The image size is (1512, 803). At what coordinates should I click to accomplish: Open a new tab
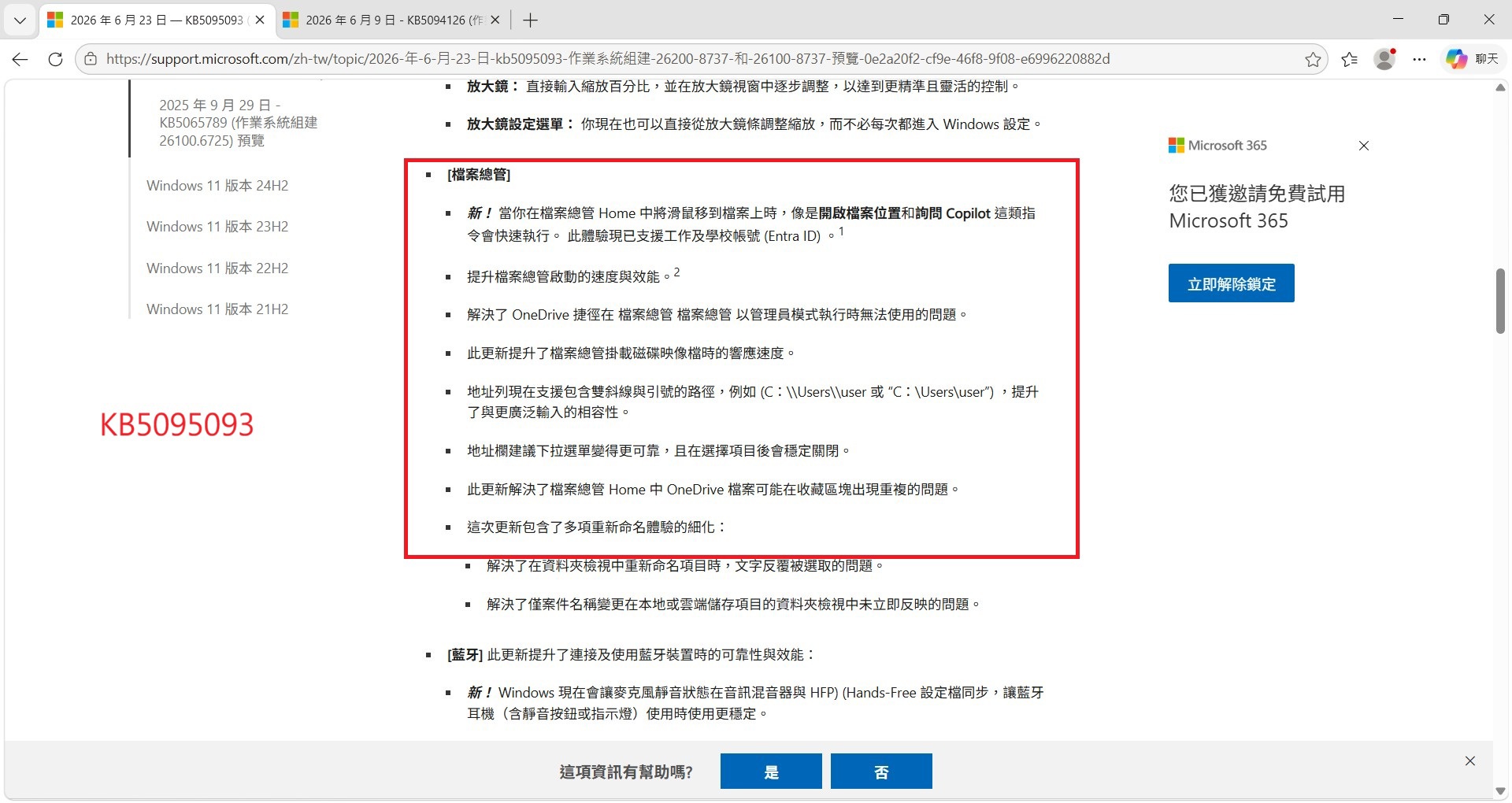530,20
